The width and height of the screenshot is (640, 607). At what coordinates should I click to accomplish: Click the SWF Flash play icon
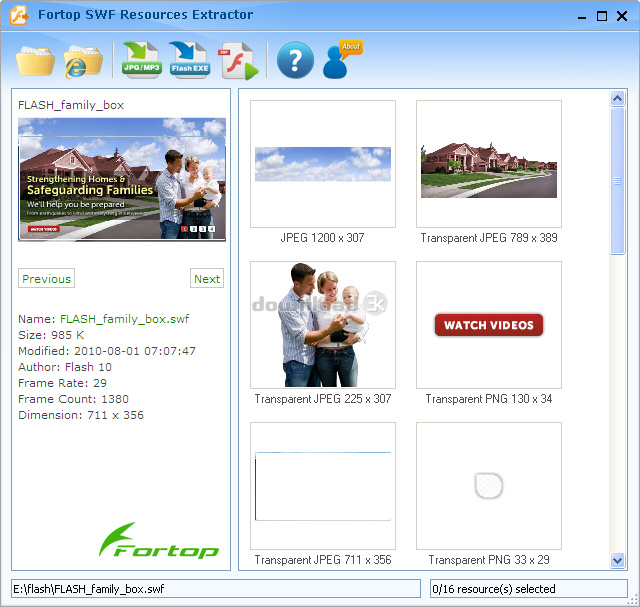pyautogui.click(x=239, y=61)
